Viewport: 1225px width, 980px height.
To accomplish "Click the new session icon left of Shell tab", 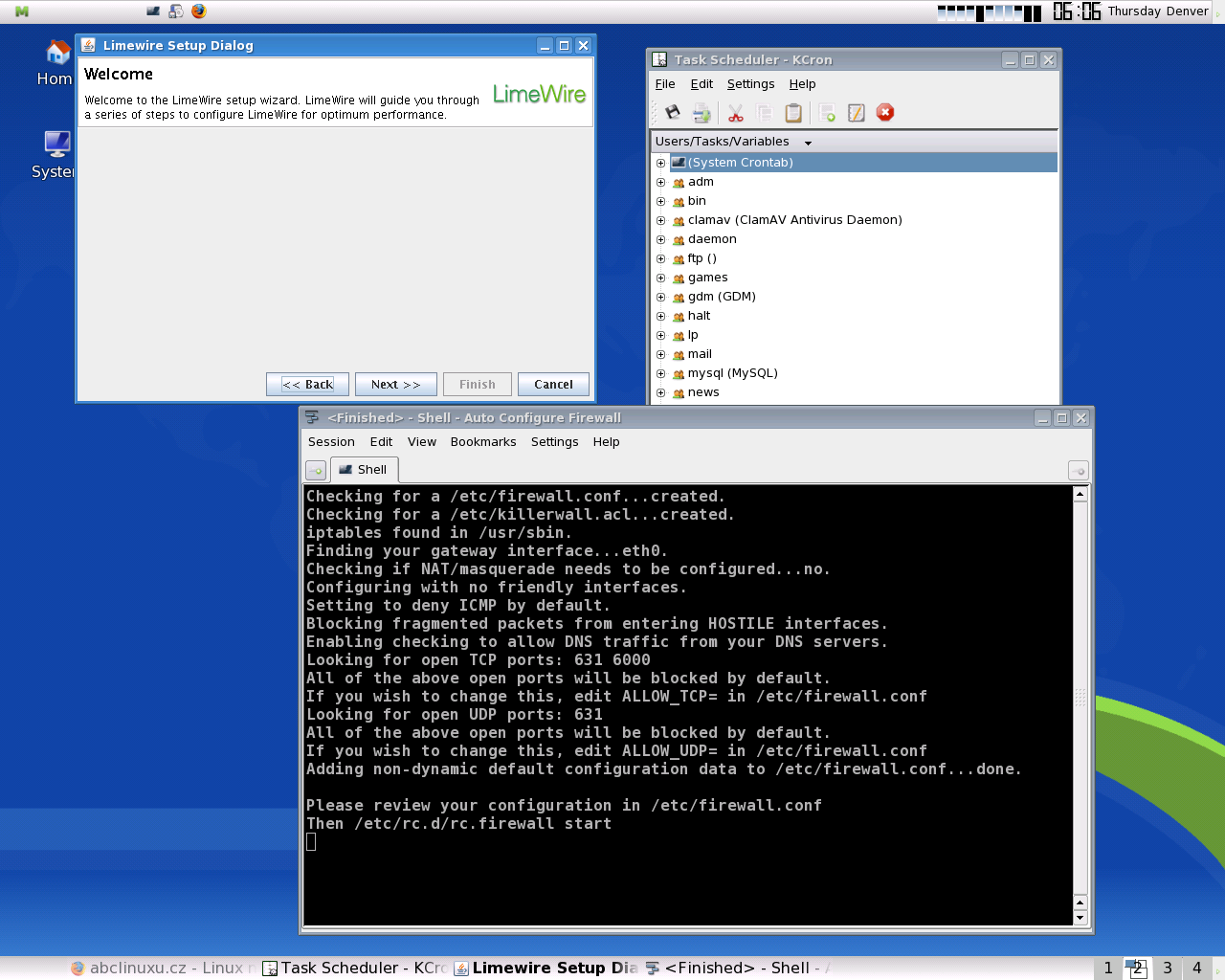I will coord(316,471).
